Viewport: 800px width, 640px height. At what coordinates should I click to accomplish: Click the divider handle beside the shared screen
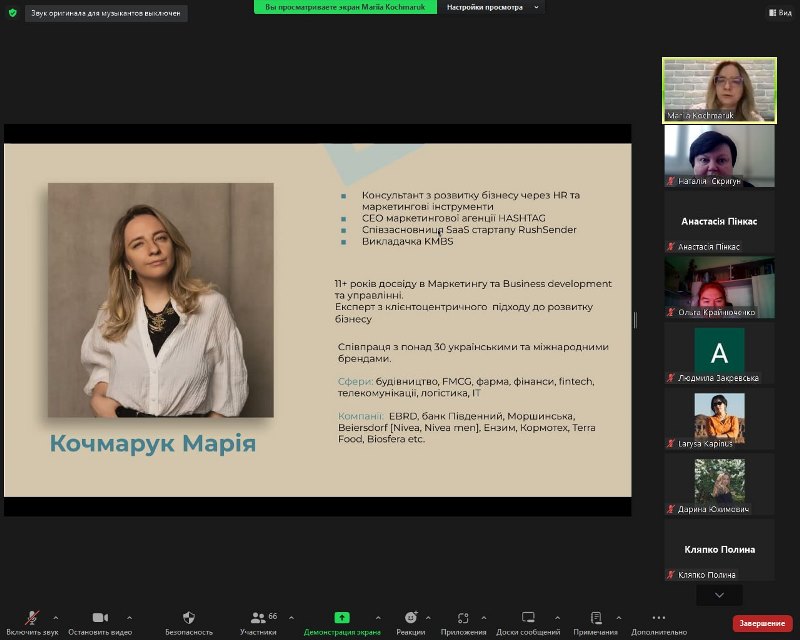(x=635, y=320)
